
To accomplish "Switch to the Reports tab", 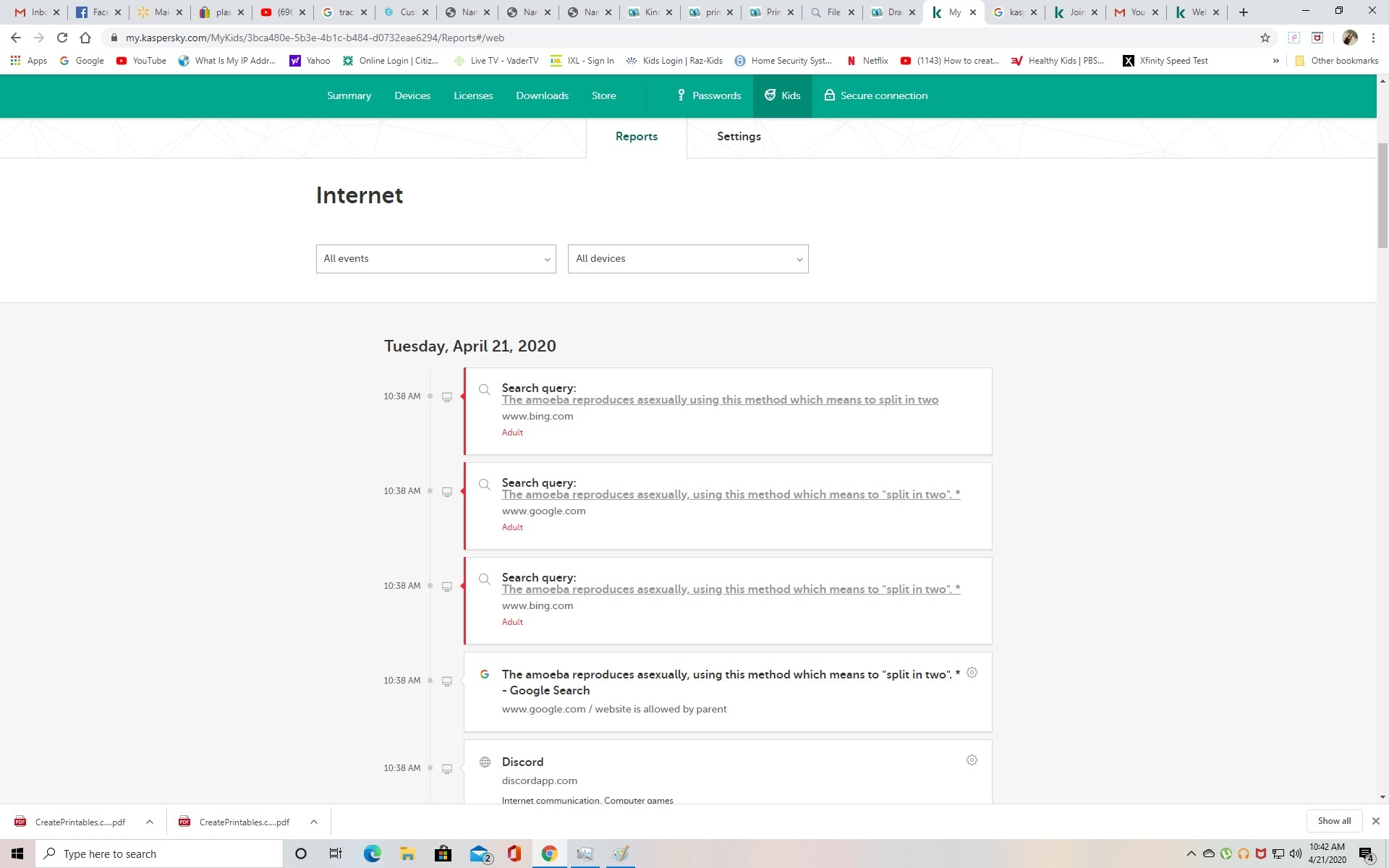I will (x=637, y=137).
